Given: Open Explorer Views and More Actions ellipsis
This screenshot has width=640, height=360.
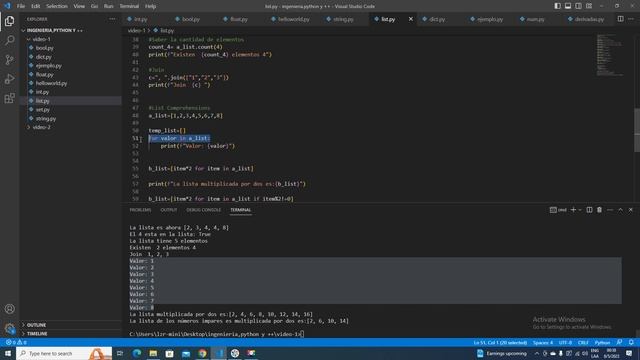Looking at the screenshot, I should tap(112, 19).
